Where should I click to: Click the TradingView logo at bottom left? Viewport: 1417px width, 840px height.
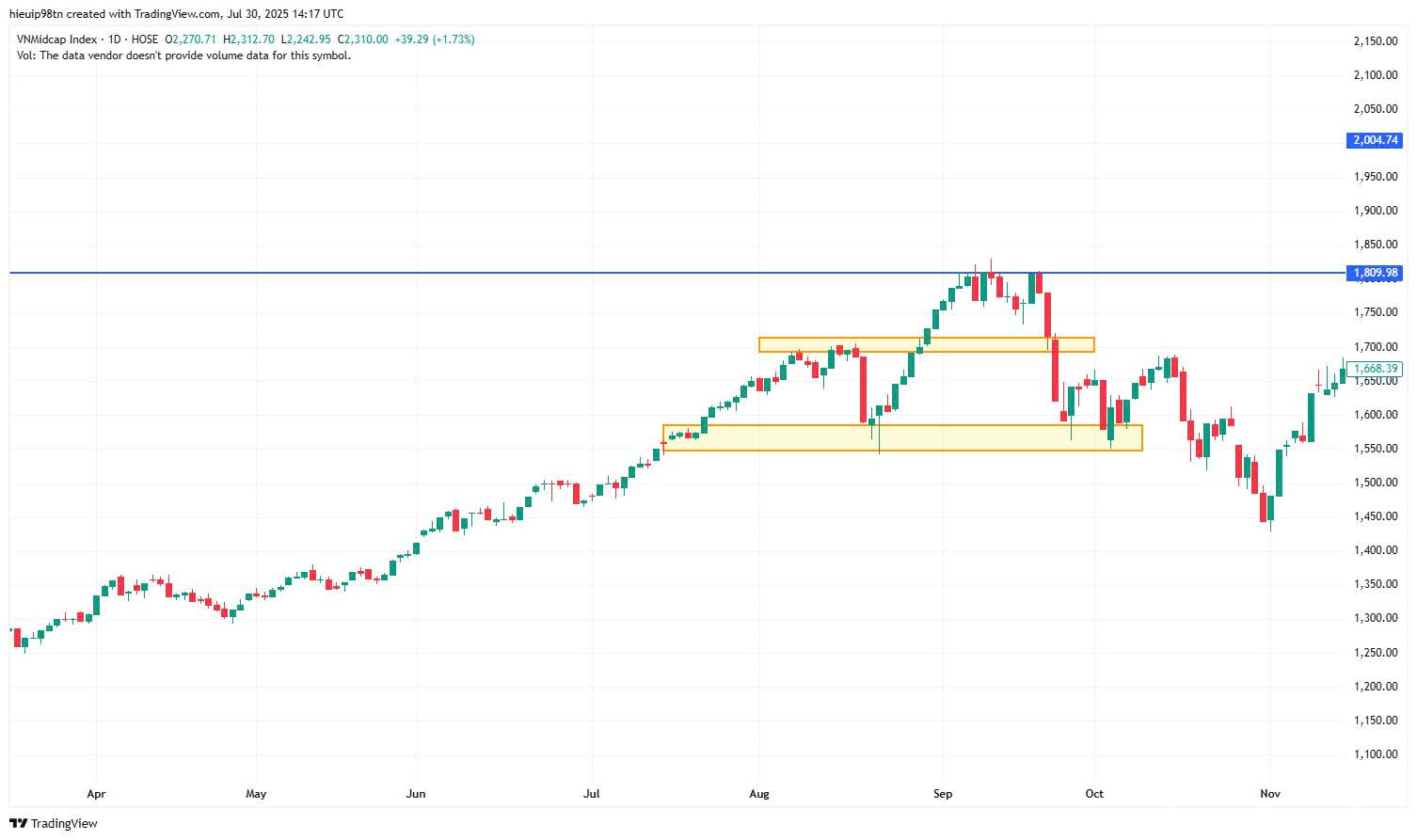pyautogui.click(x=54, y=823)
